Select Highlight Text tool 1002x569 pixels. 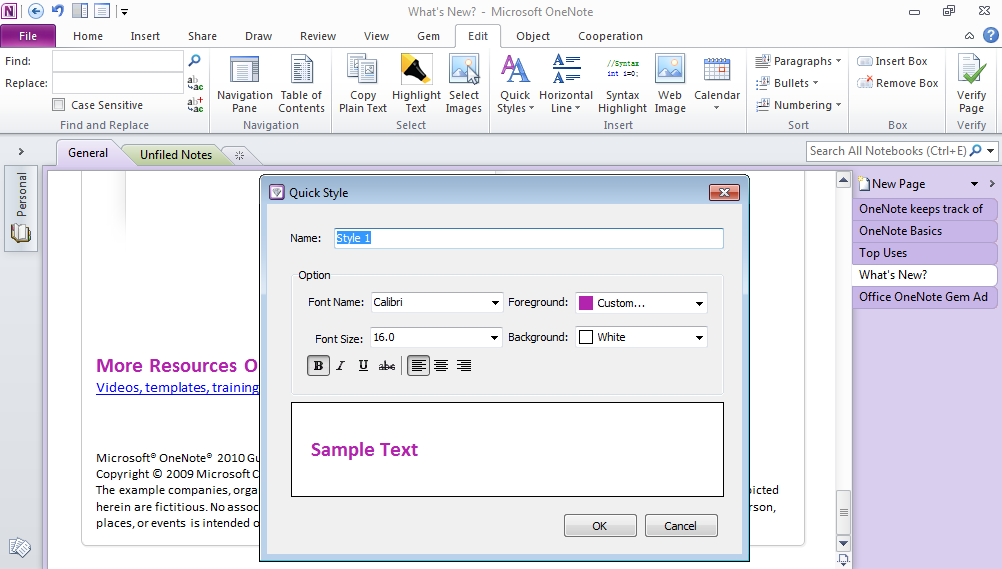click(x=416, y=84)
